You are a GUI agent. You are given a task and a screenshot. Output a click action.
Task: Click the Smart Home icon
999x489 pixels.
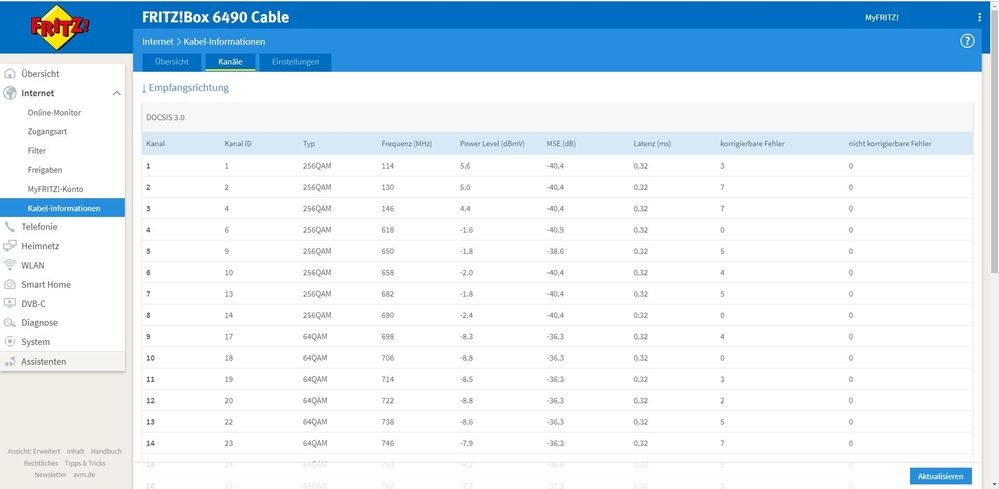10,285
